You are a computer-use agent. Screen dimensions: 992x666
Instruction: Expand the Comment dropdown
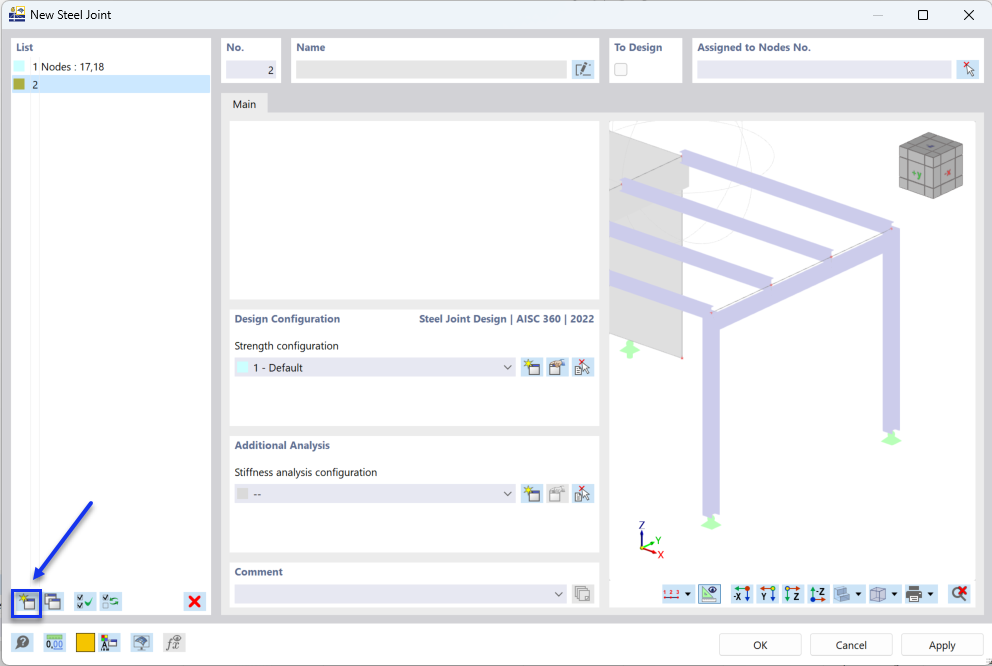pyautogui.click(x=558, y=594)
